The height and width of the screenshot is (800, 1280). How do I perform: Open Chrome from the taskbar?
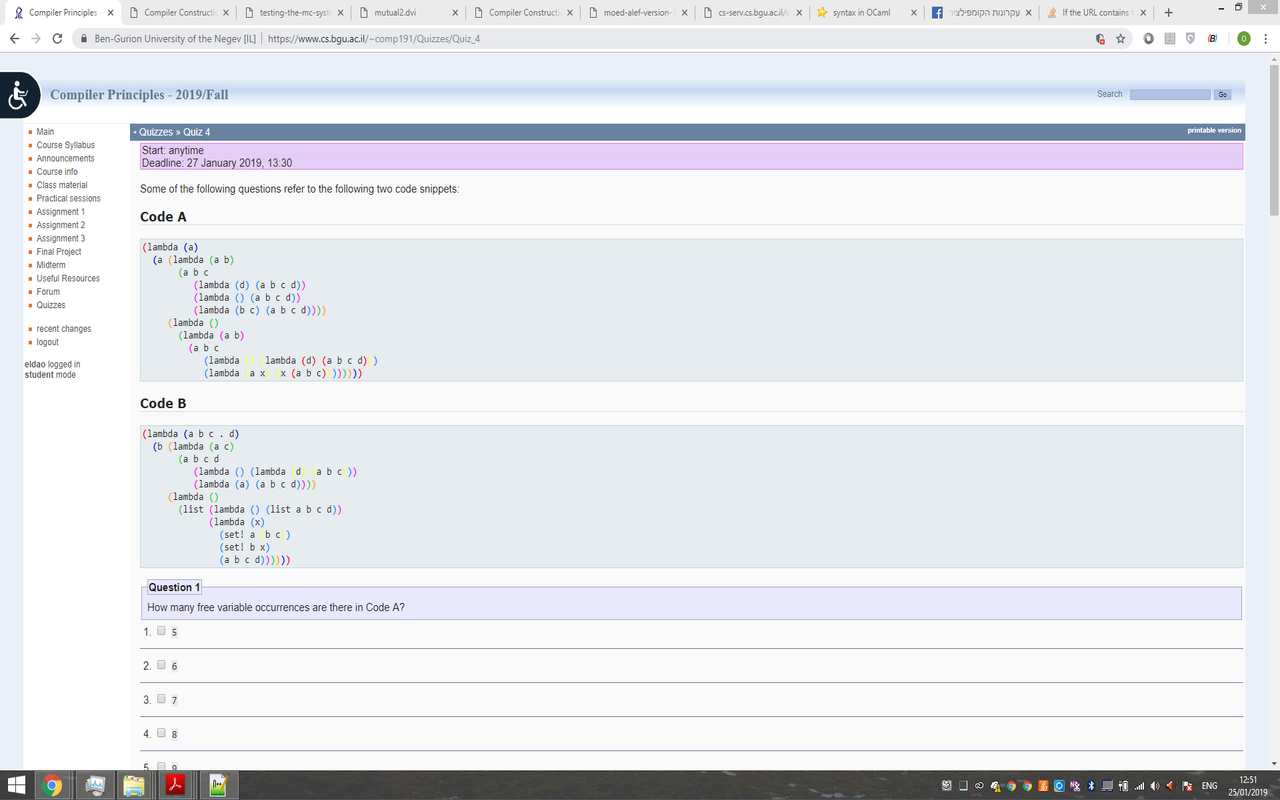point(53,786)
